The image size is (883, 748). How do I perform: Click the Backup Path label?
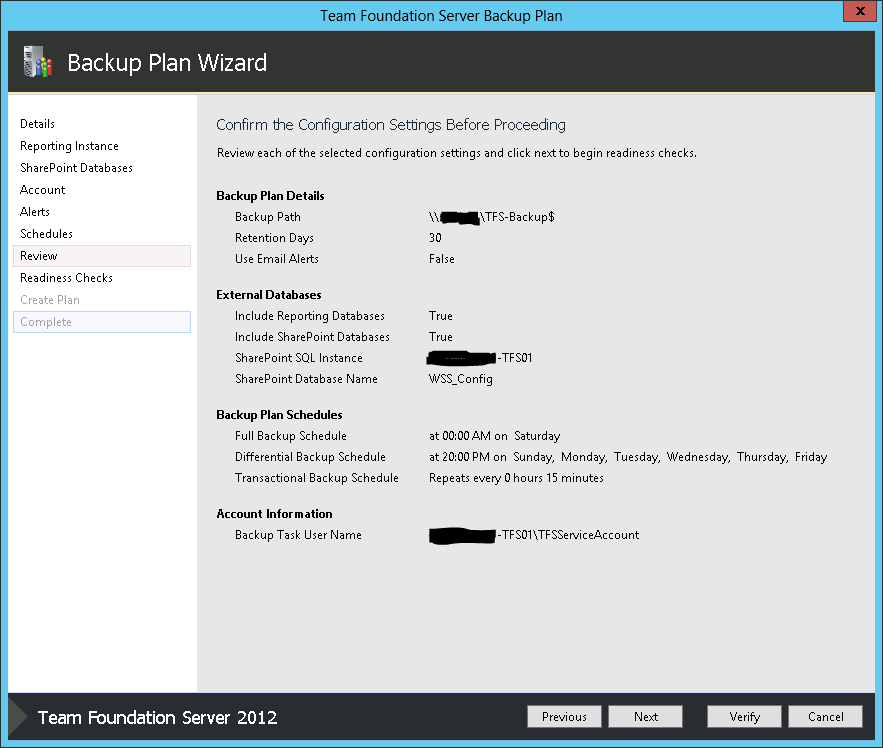coord(267,217)
